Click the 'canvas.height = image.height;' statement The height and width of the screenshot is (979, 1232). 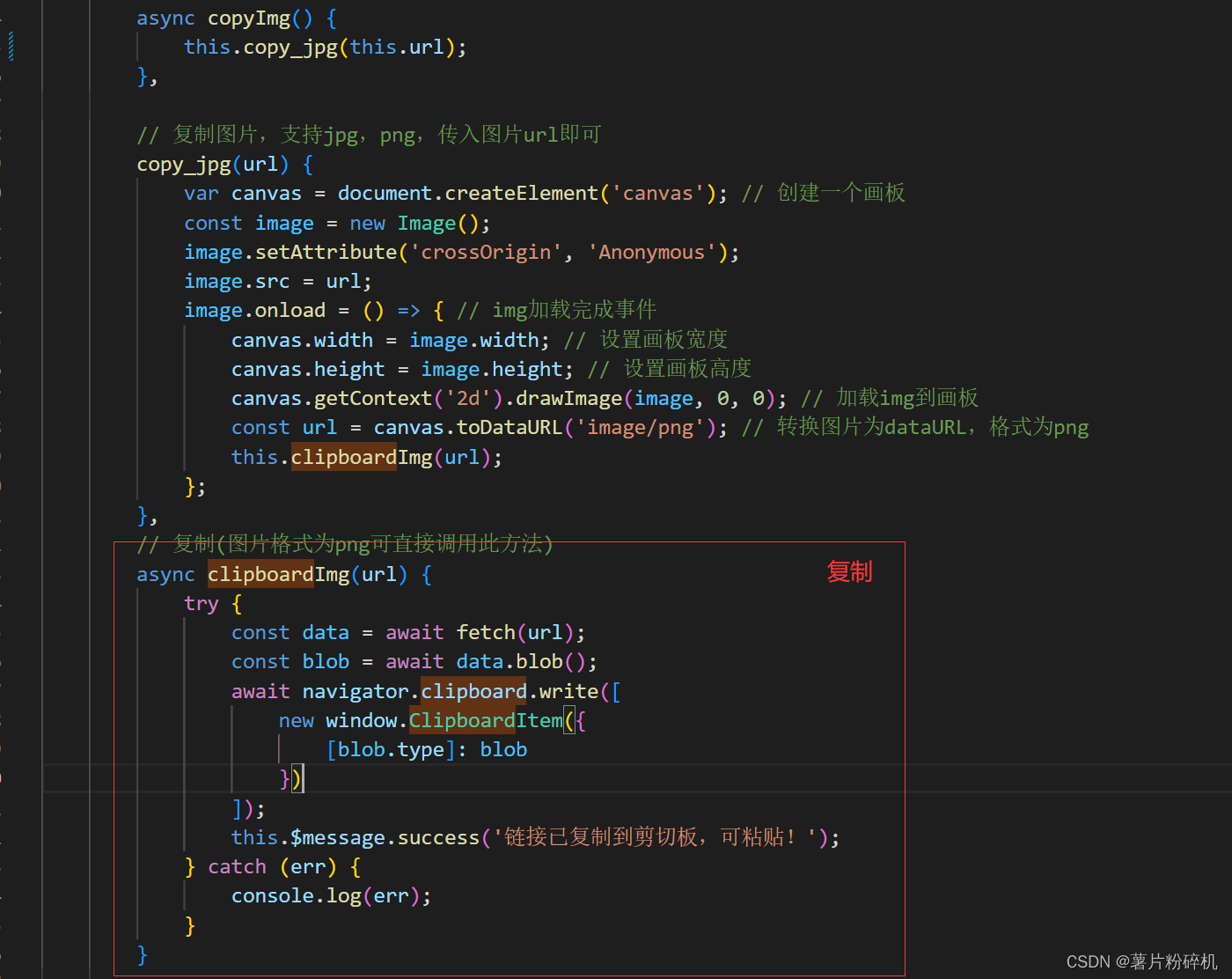tap(402, 370)
